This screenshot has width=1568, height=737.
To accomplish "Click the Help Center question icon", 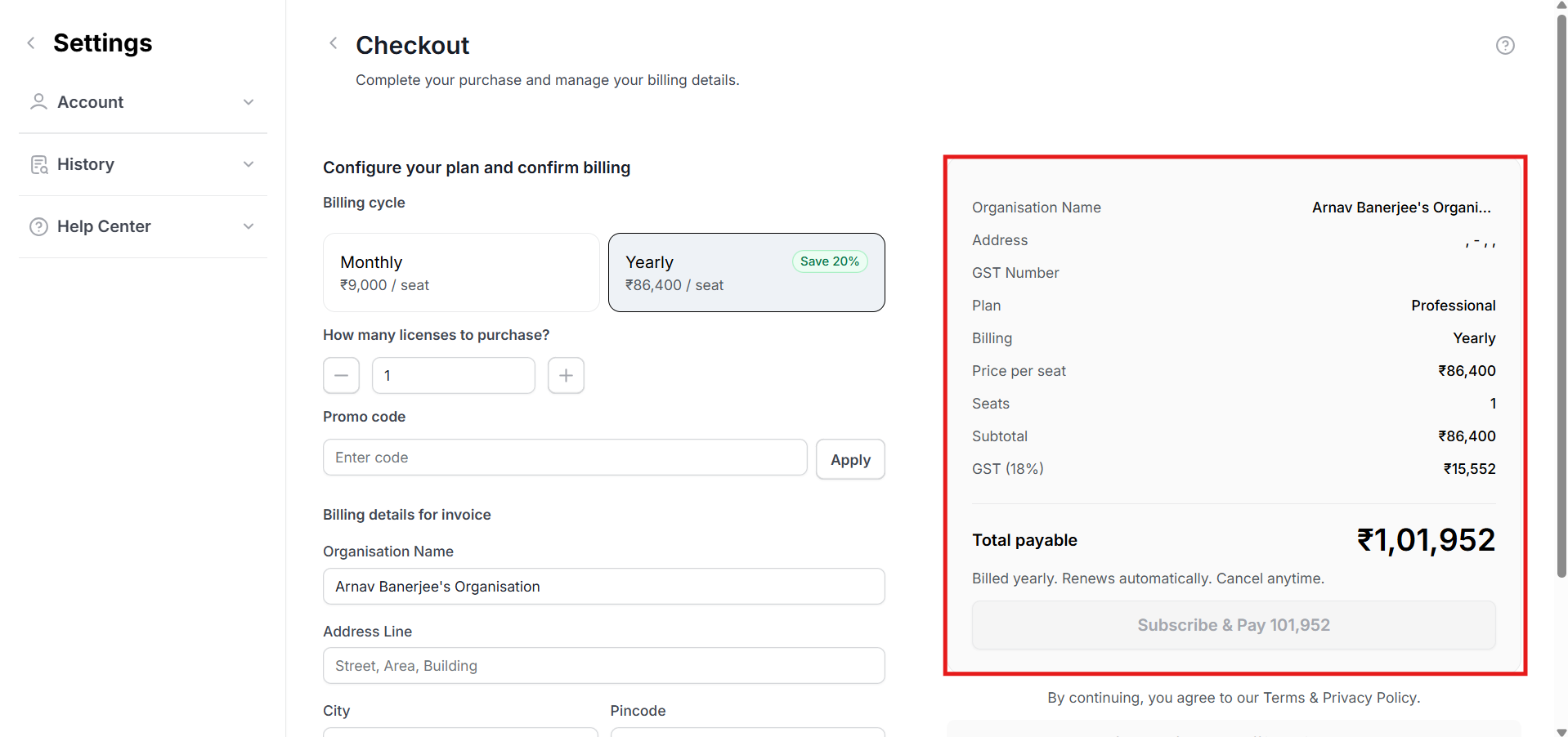I will [38, 226].
